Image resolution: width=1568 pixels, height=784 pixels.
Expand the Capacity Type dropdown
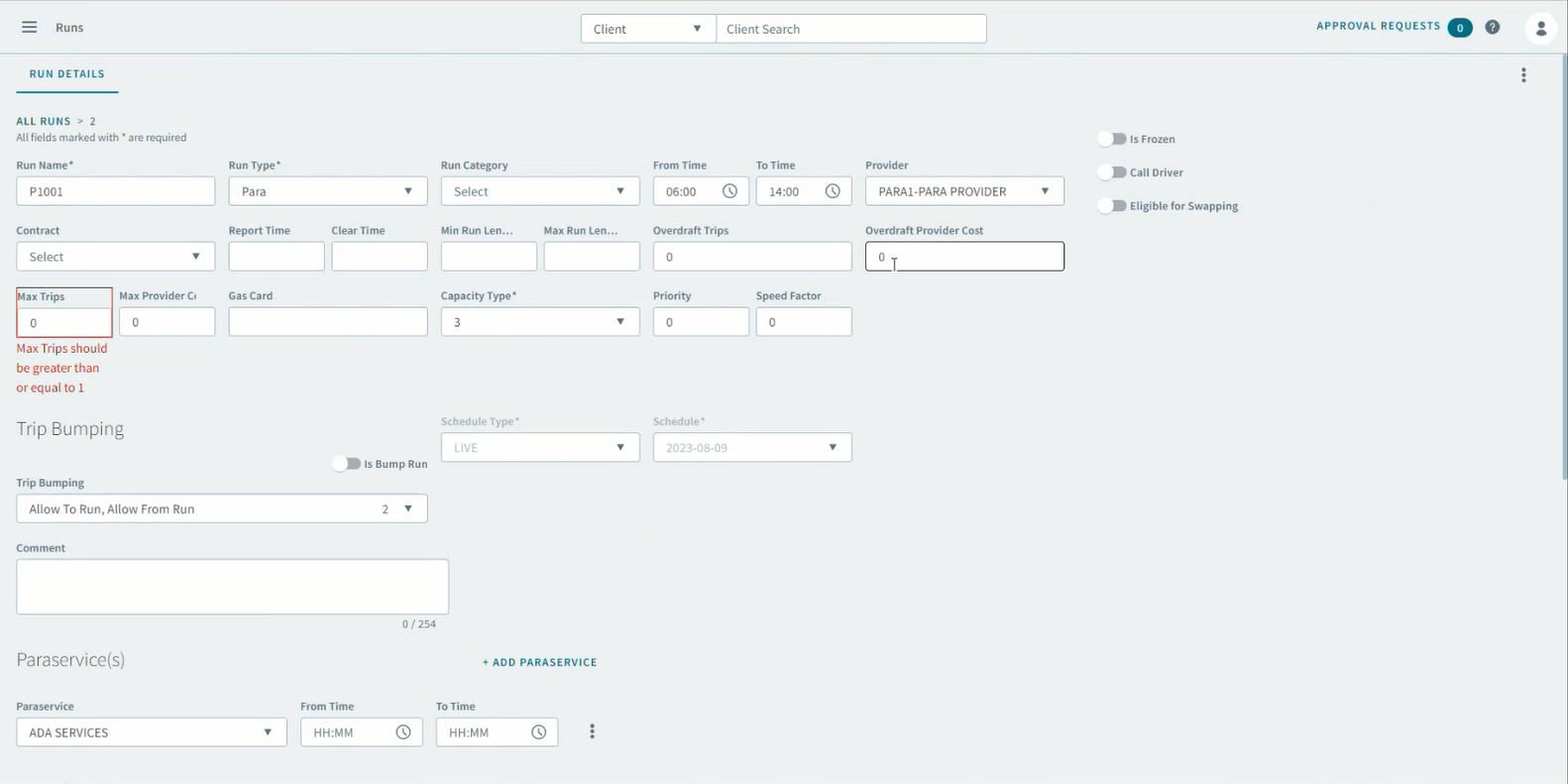pyautogui.click(x=539, y=322)
